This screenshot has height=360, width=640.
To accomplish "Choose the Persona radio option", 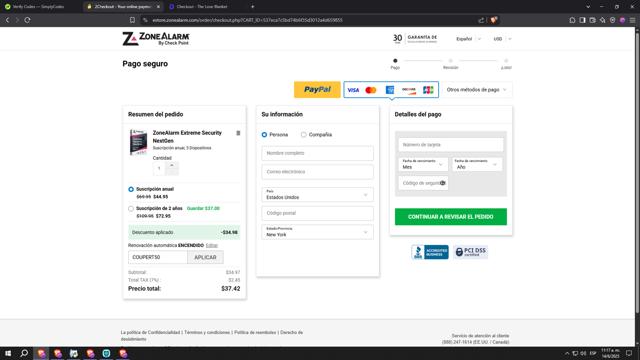I will 264,135.
